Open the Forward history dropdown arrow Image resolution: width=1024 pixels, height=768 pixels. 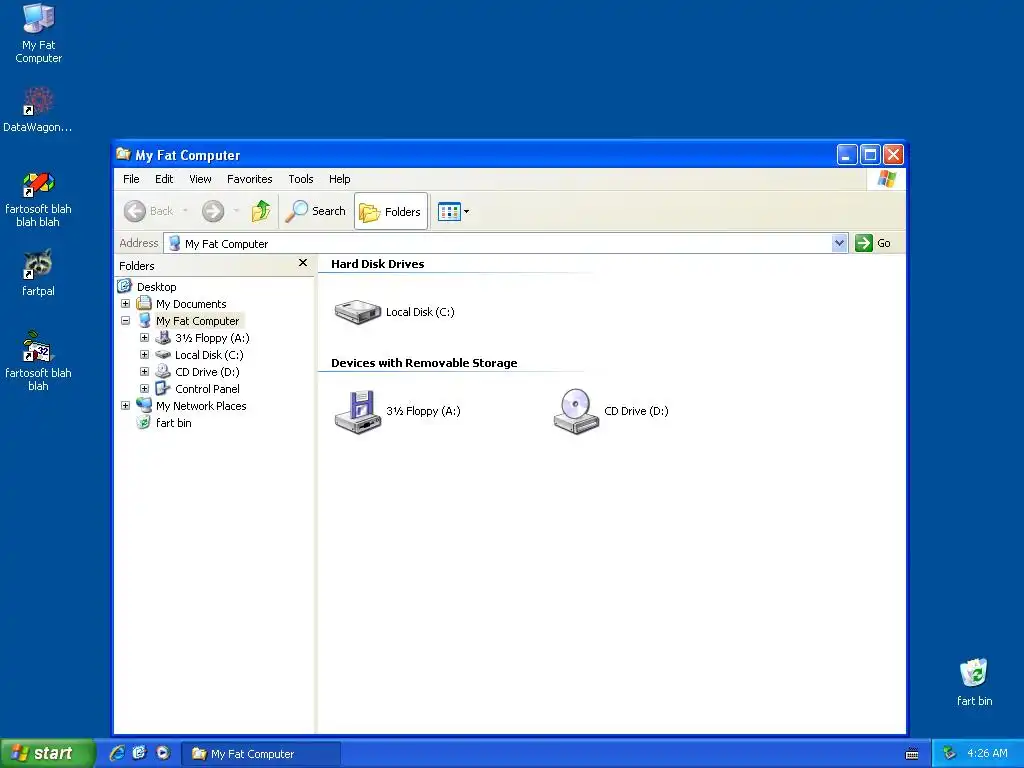pyautogui.click(x=236, y=211)
